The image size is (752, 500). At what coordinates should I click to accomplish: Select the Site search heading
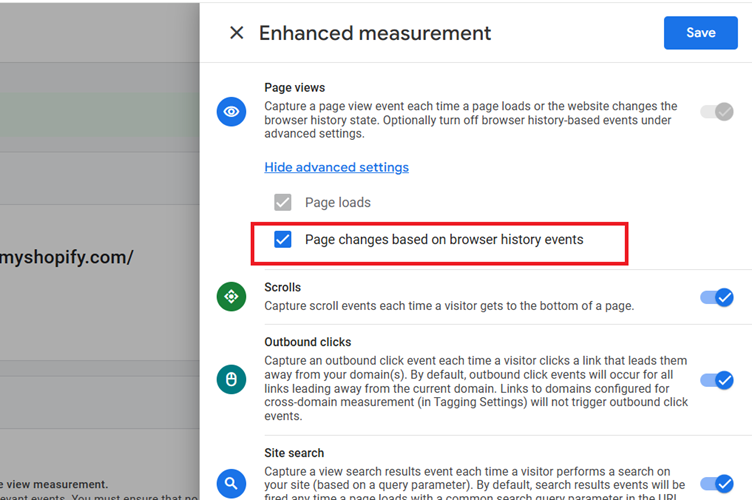[294, 453]
